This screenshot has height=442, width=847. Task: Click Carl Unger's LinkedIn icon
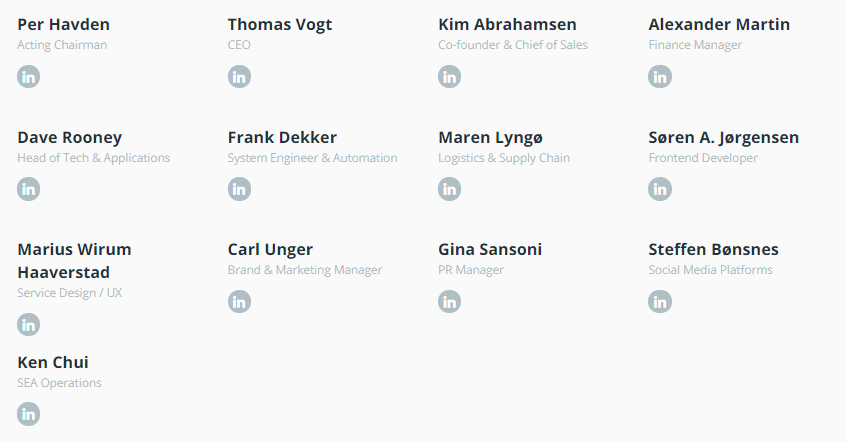tap(239, 302)
